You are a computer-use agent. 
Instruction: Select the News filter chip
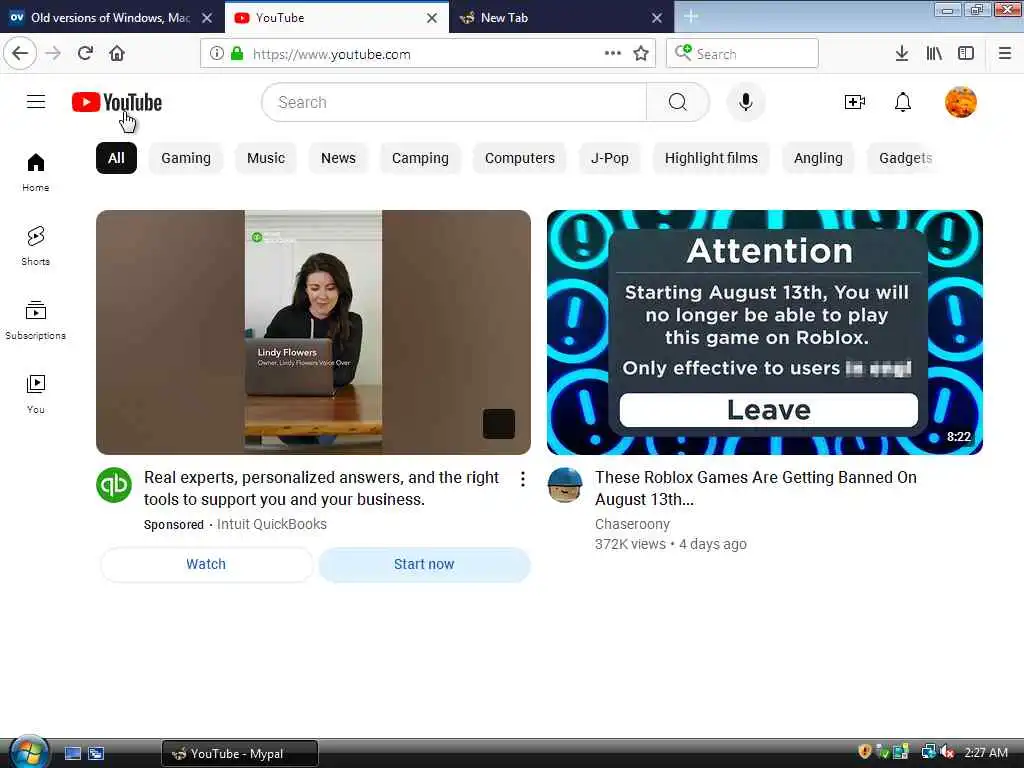click(x=338, y=158)
